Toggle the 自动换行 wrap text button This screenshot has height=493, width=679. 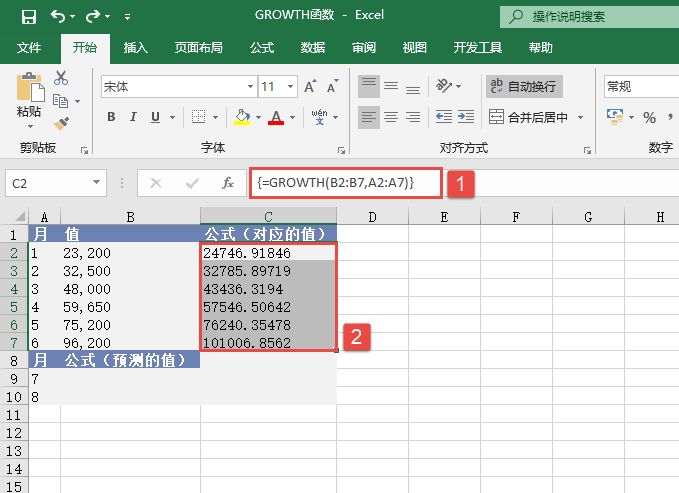click(522, 87)
